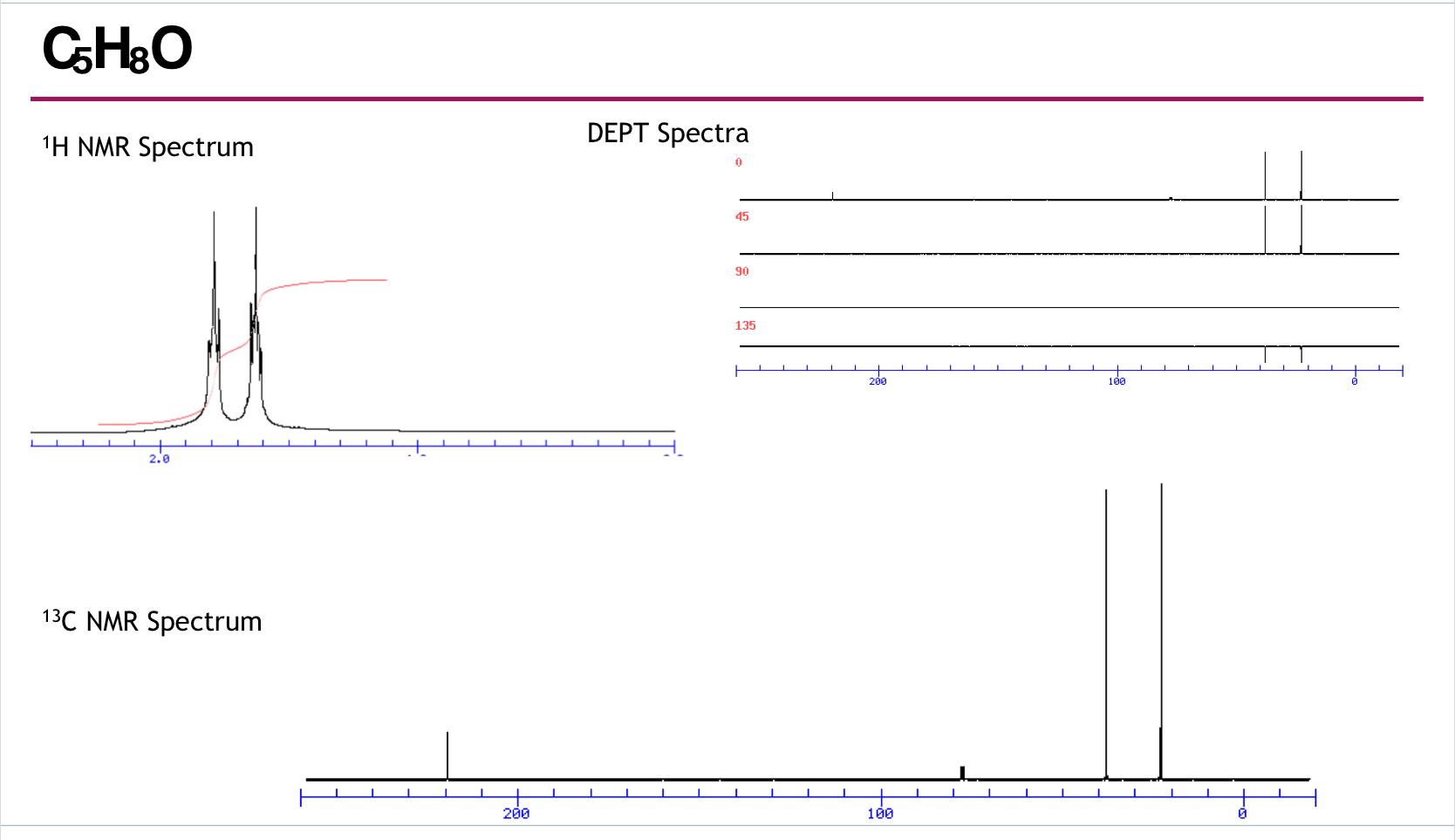Image resolution: width=1455 pixels, height=840 pixels.
Task: Select the leftmost triplet peak in the 1H spectrum
Action: click(x=214, y=262)
